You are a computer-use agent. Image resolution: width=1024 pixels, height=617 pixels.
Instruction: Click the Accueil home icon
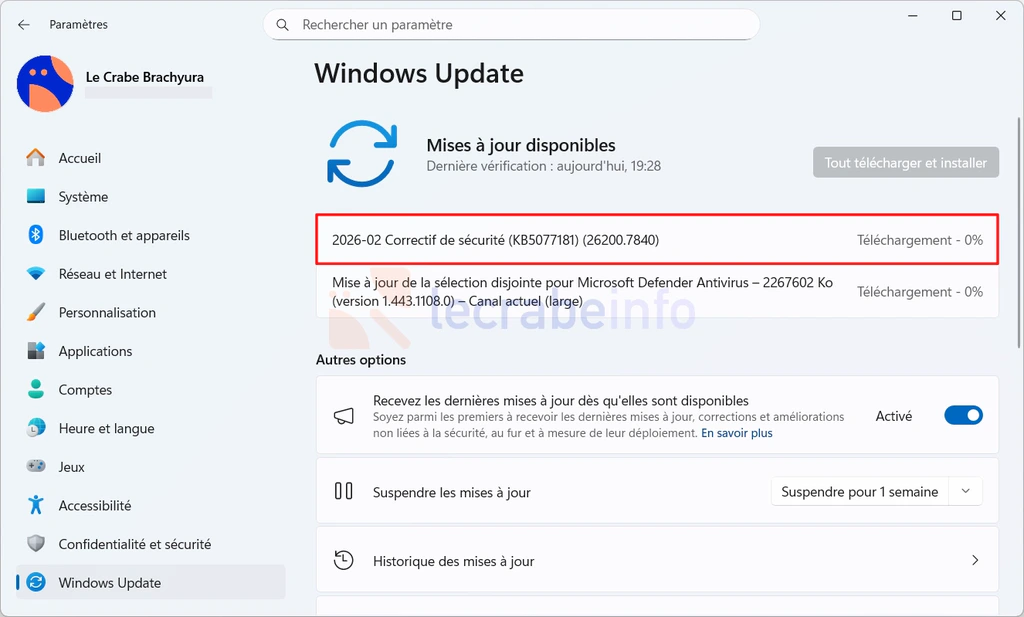36,158
